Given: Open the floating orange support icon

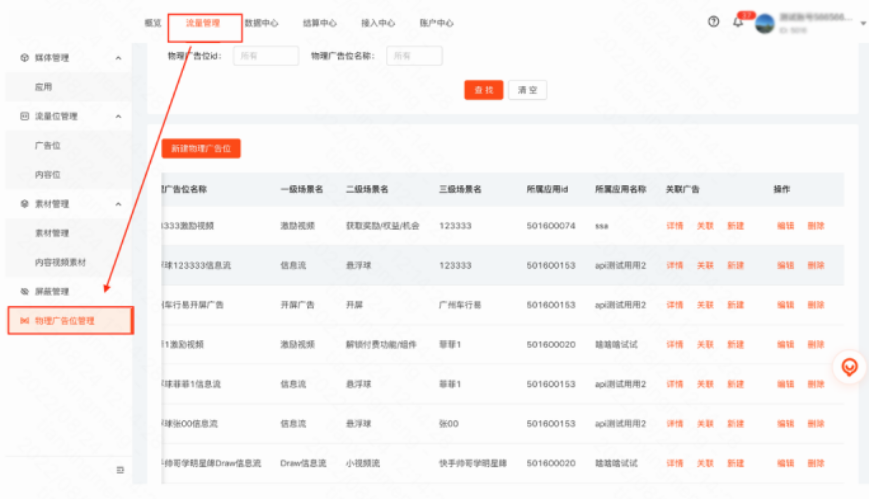Looking at the screenshot, I should click(849, 366).
